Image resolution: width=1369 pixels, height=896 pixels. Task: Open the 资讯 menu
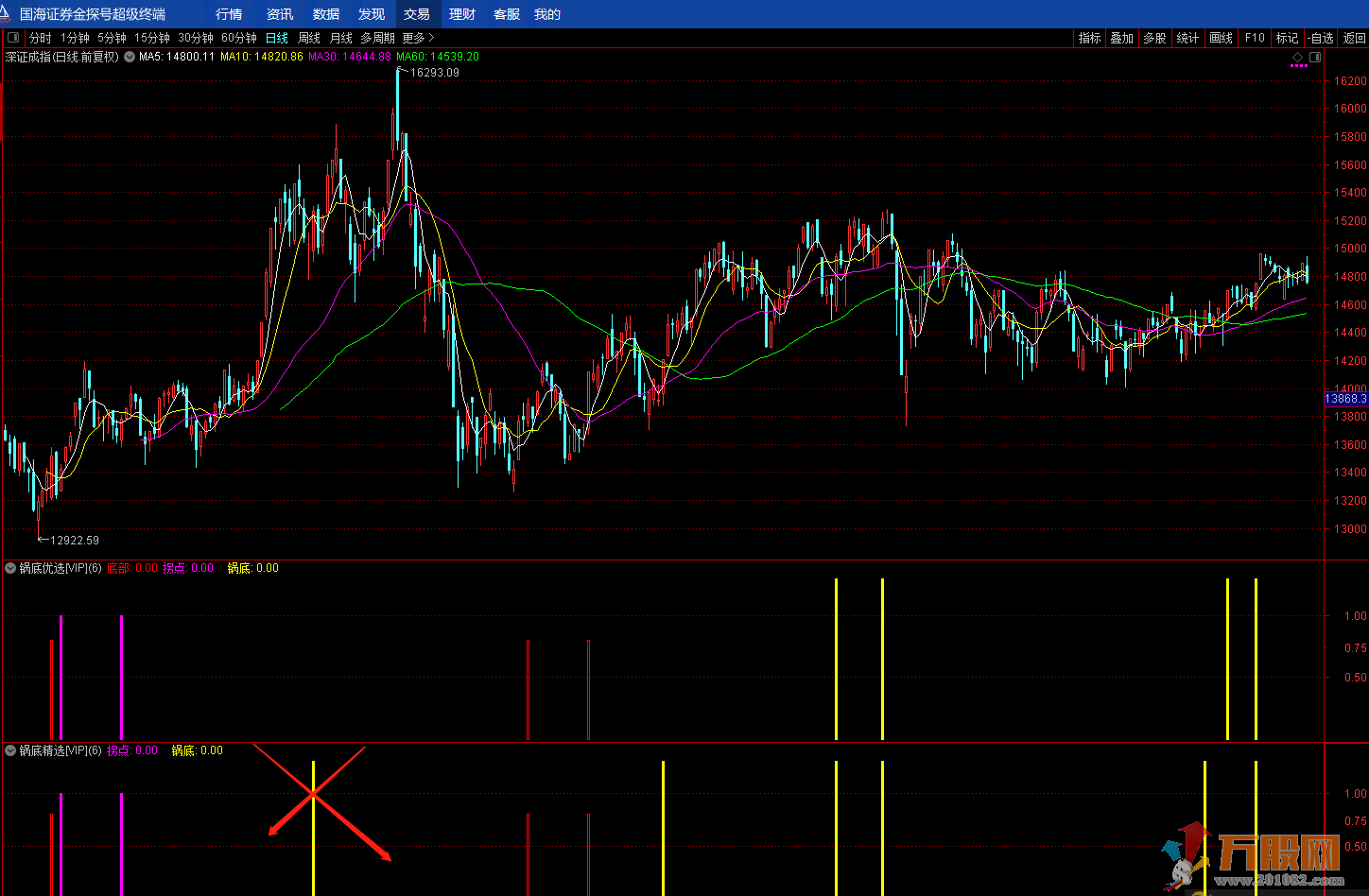click(280, 14)
